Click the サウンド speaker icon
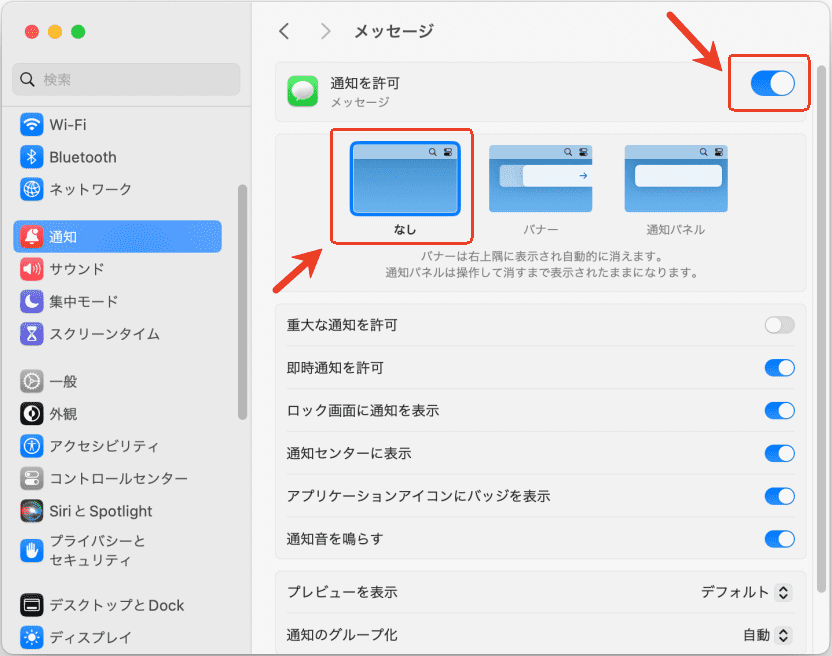Image resolution: width=832 pixels, height=656 pixels. (32, 269)
